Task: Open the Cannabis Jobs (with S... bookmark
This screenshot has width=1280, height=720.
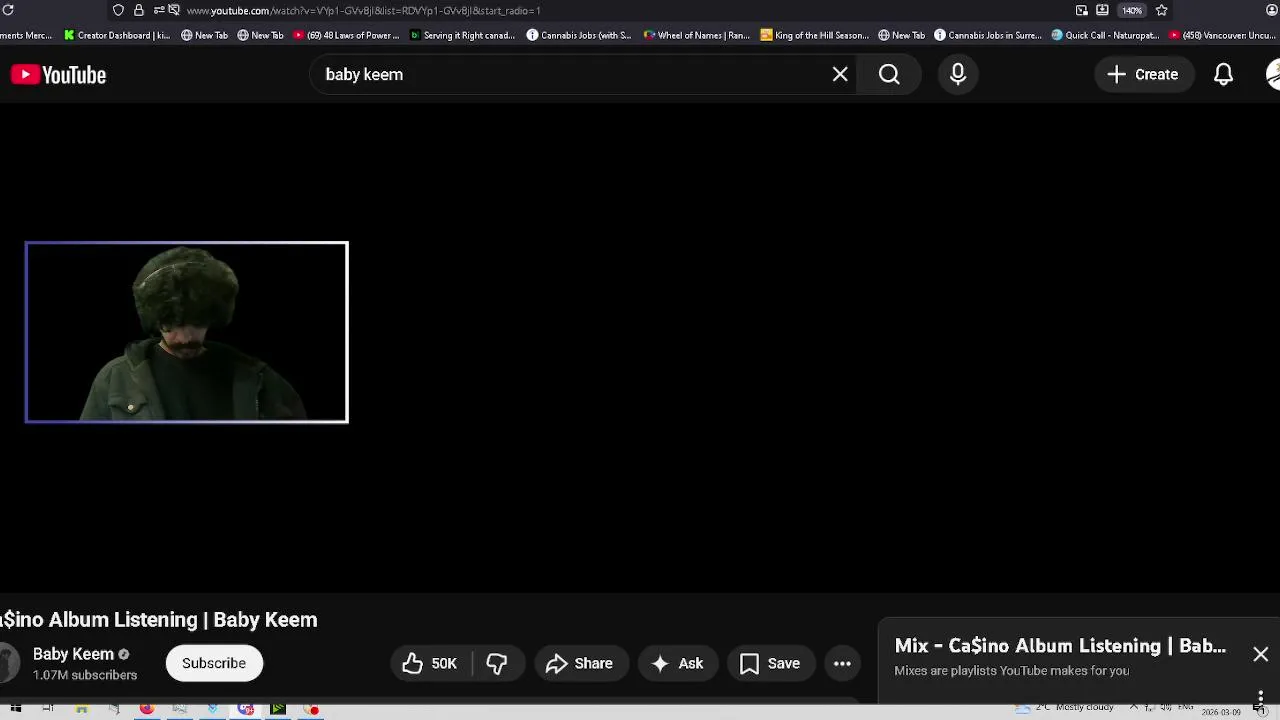Action: (579, 35)
